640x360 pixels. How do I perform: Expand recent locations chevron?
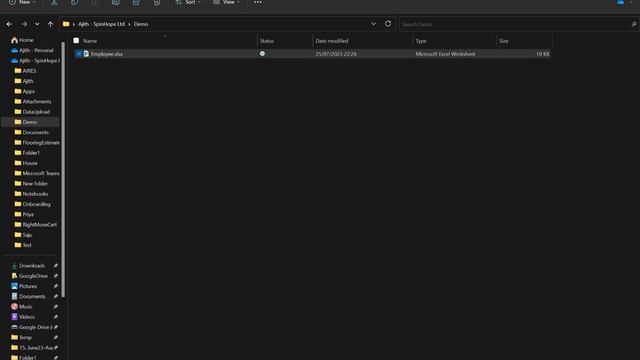tap(37, 24)
